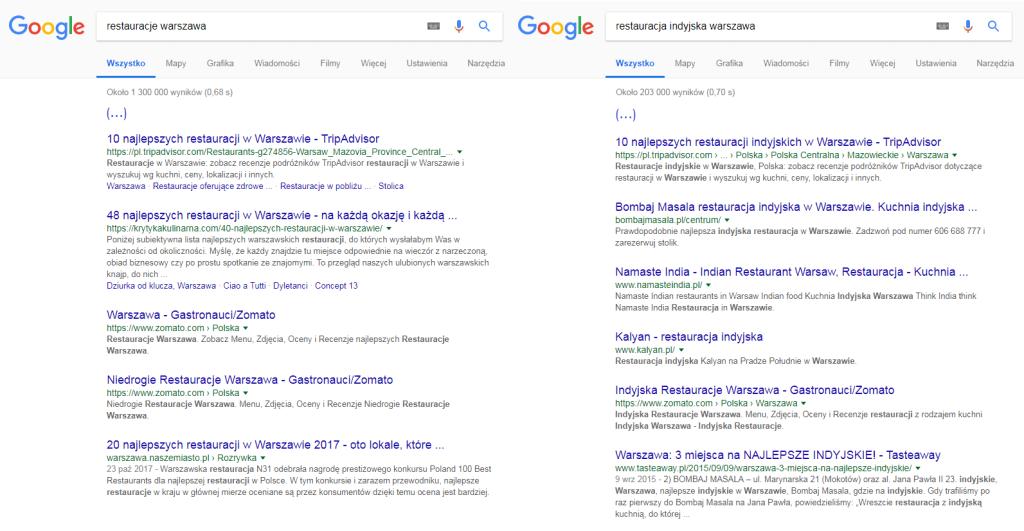Select Wiadomości tab in left results
Image resolution: width=1024 pixels, height=531 pixels.
coord(277,63)
